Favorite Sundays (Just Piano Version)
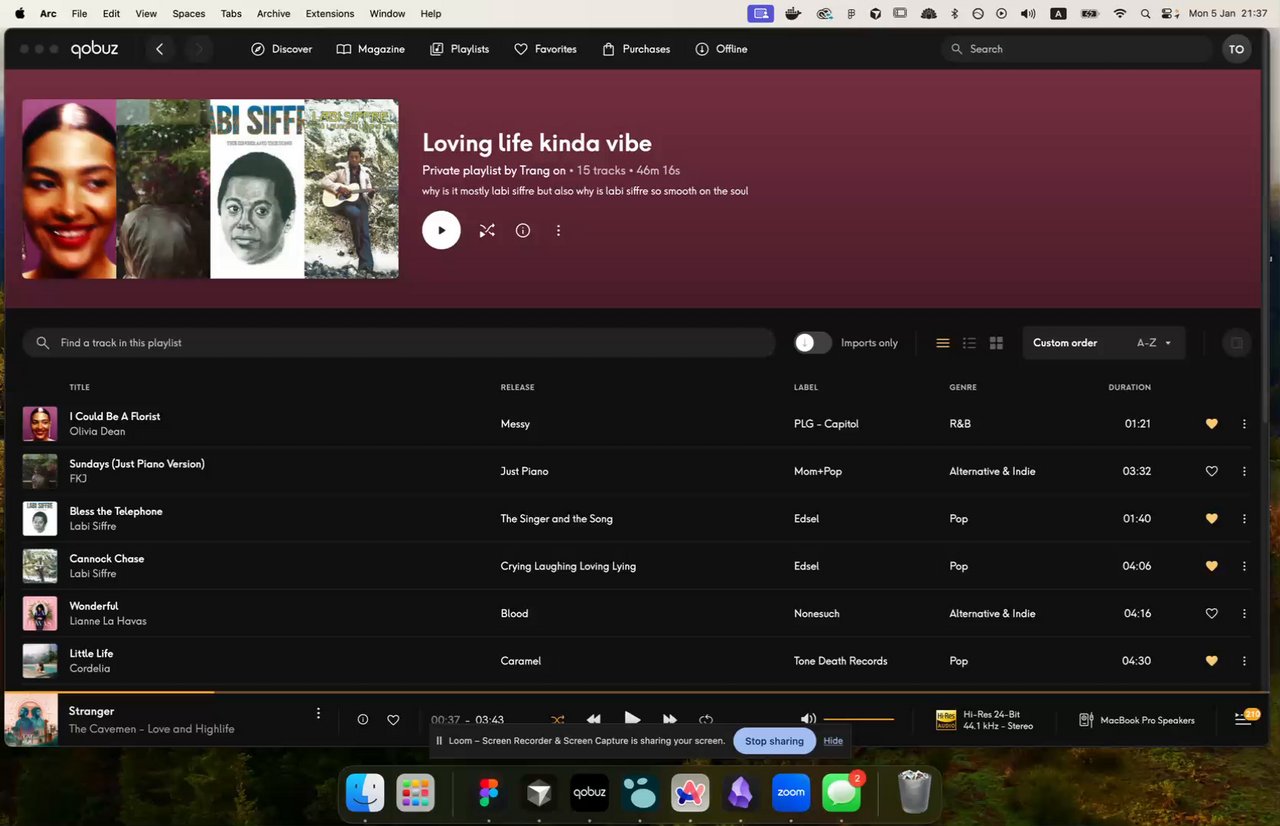The width and height of the screenshot is (1280, 826). coord(1212,471)
